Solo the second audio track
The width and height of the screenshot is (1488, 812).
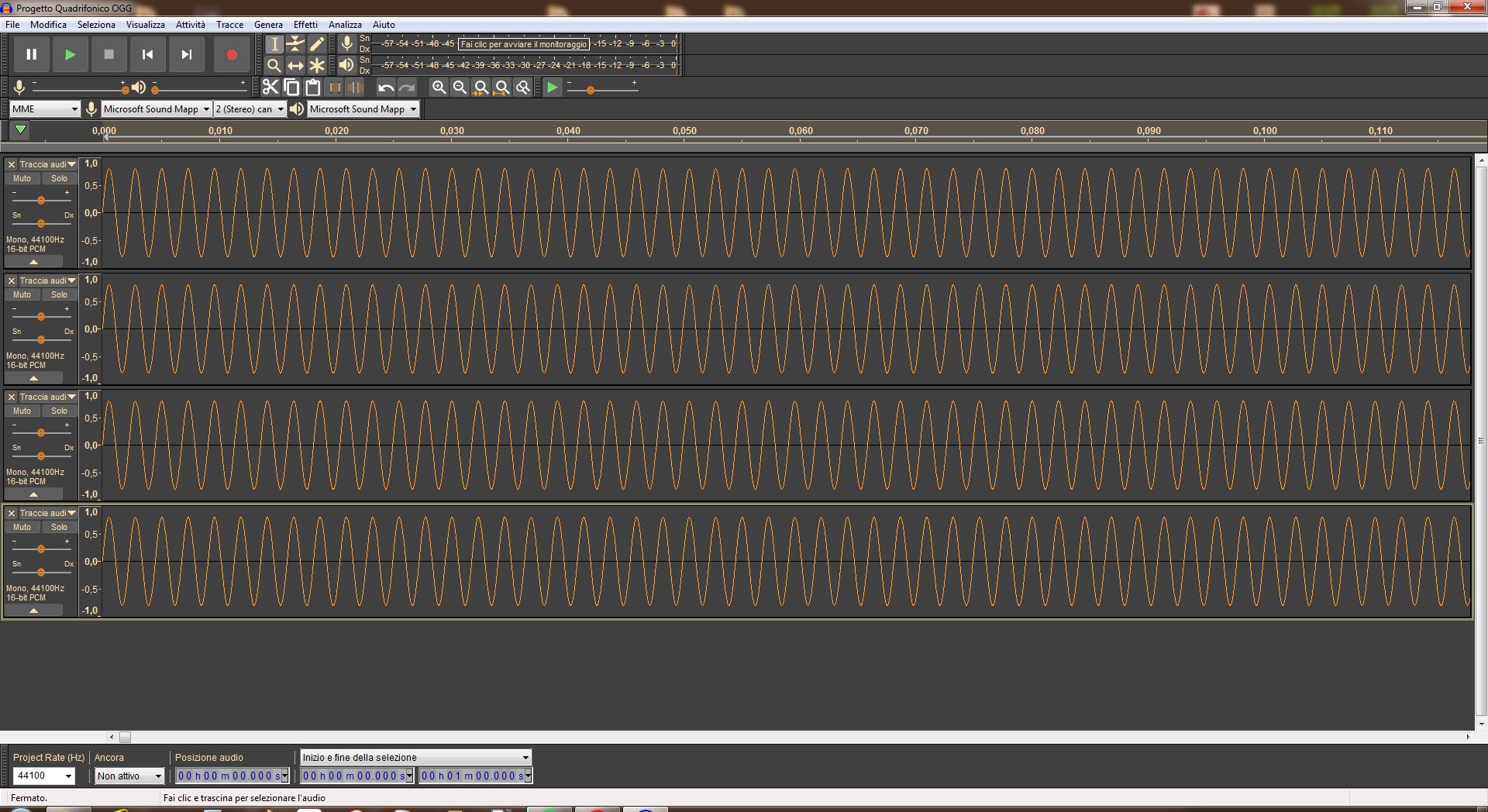[x=59, y=294]
